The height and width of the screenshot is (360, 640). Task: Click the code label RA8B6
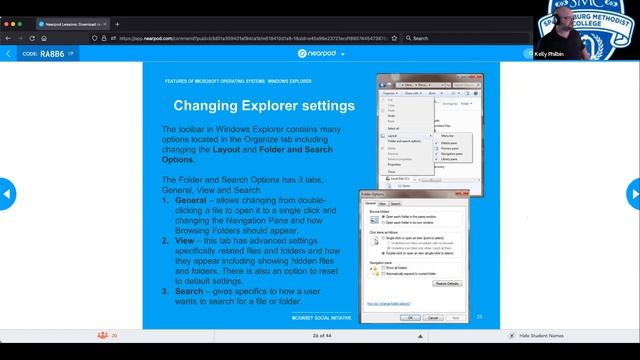pyautogui.click(x=52, y=54)
